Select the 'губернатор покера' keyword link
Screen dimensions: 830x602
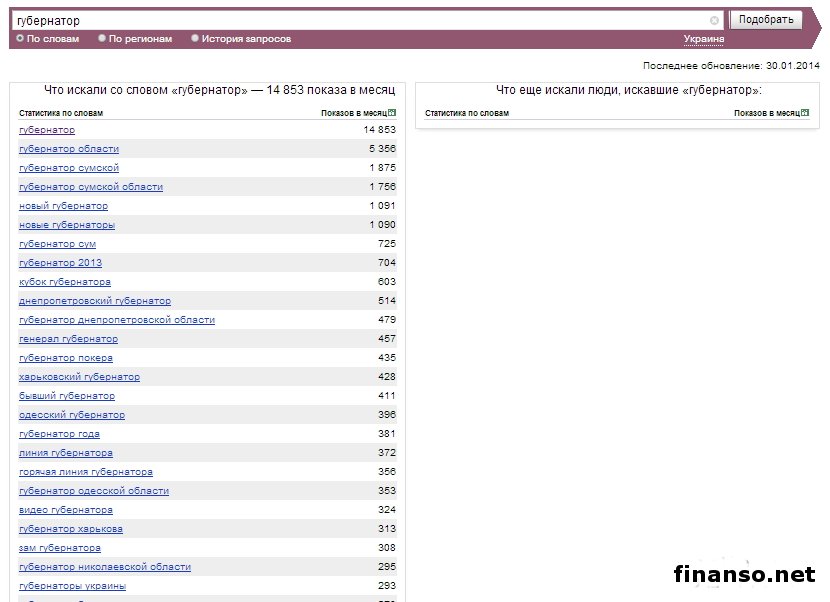click(66, 358)
